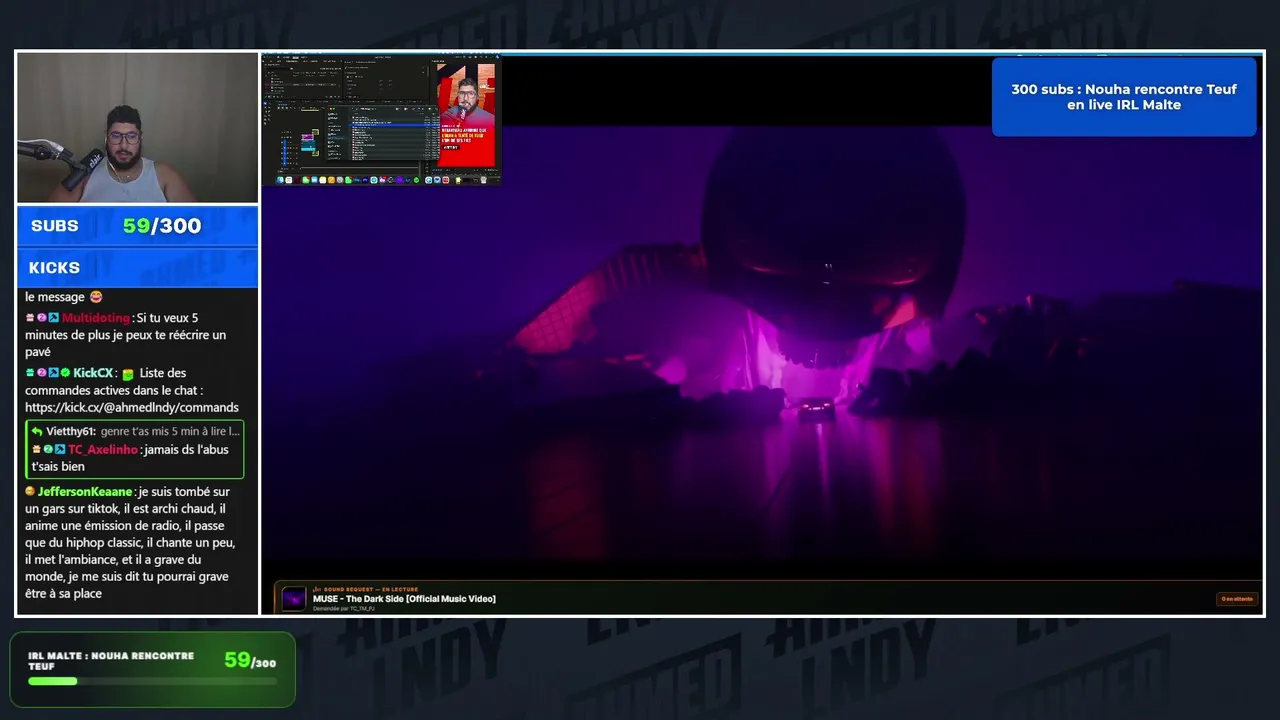Click the emoji avatar beside JeffersonKeaane
The height and width of the screenshot is (720, 1280).
[30, 492]
